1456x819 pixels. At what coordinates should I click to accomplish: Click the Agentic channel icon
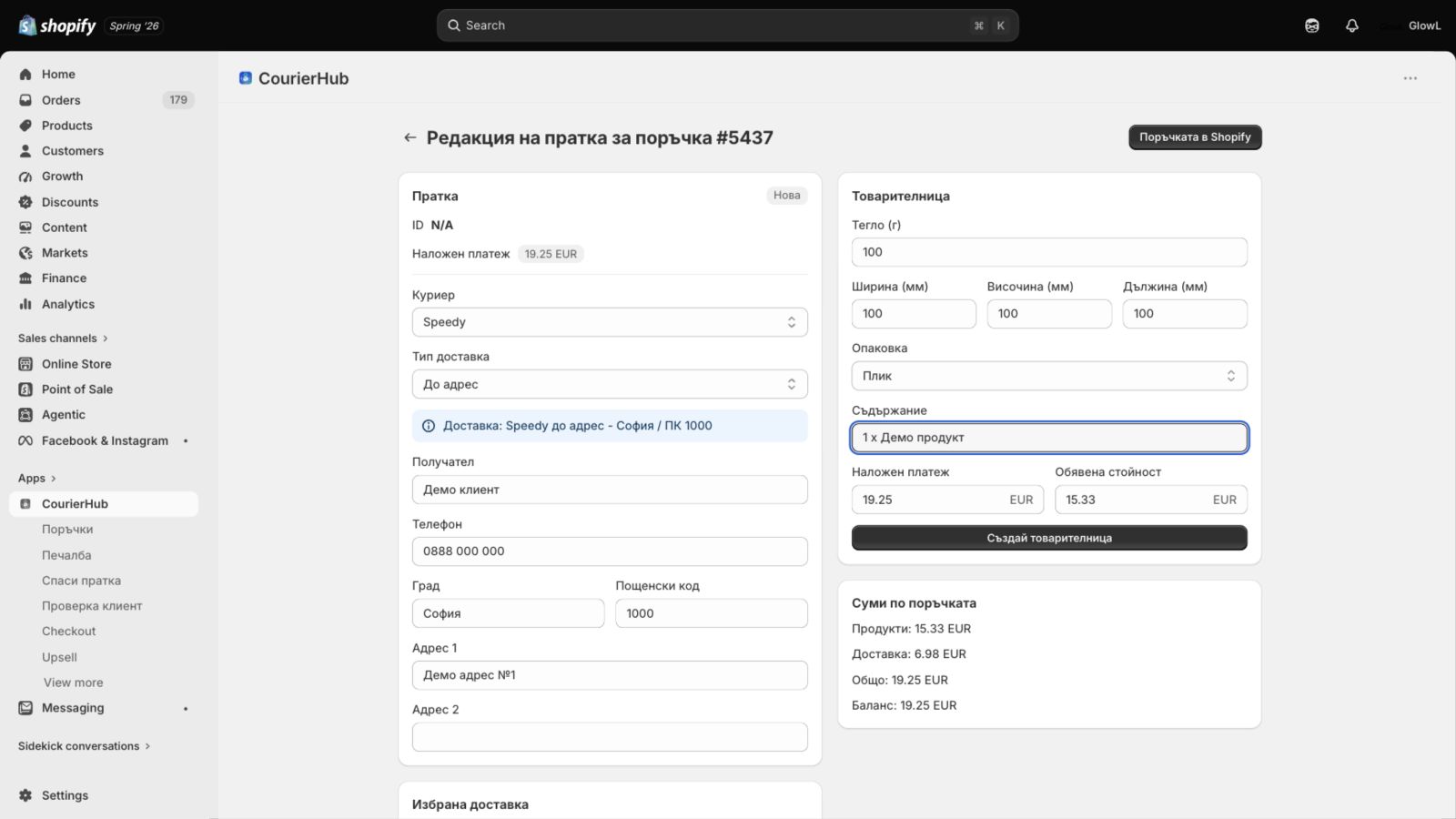click(25, 415)
